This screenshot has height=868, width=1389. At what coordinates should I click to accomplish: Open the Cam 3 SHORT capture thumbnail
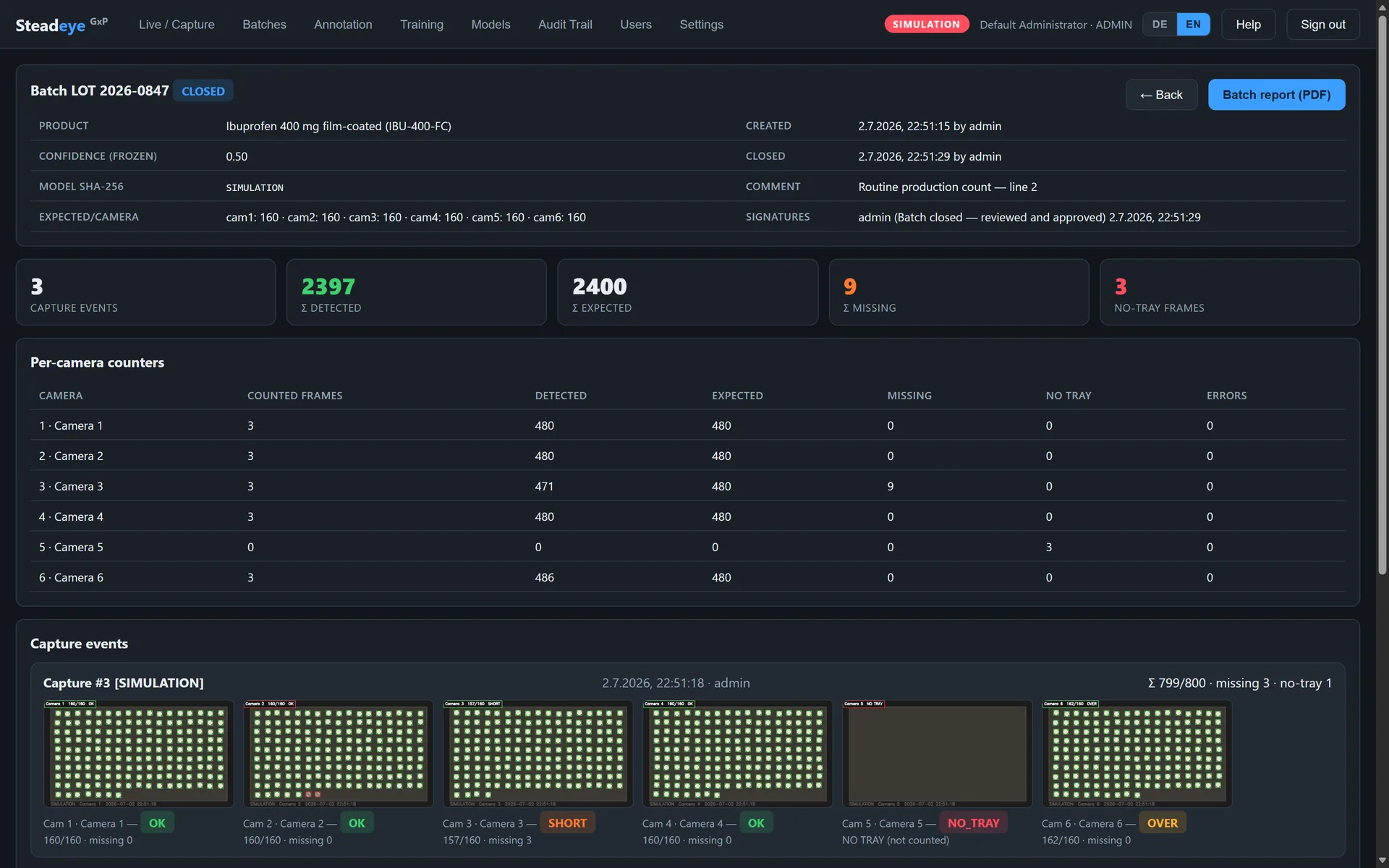538,754
